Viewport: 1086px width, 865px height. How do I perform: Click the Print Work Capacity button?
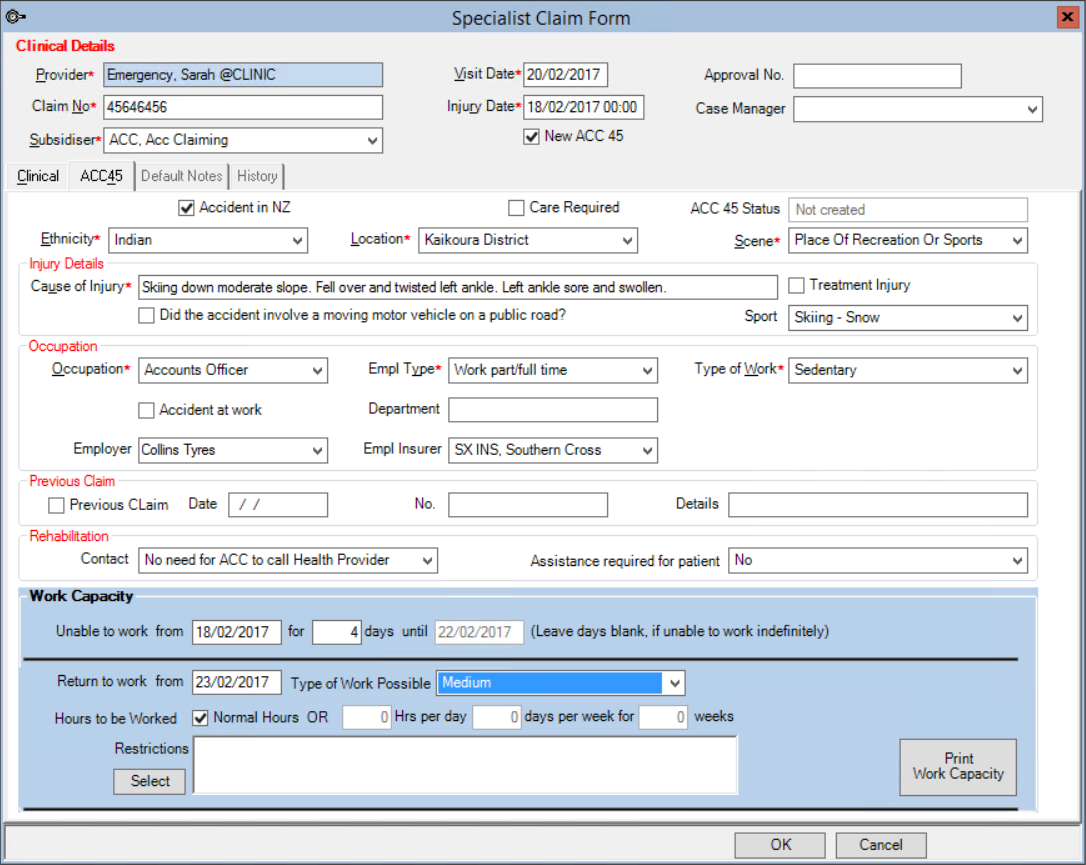pyautogui.click(x=958, y=767)
